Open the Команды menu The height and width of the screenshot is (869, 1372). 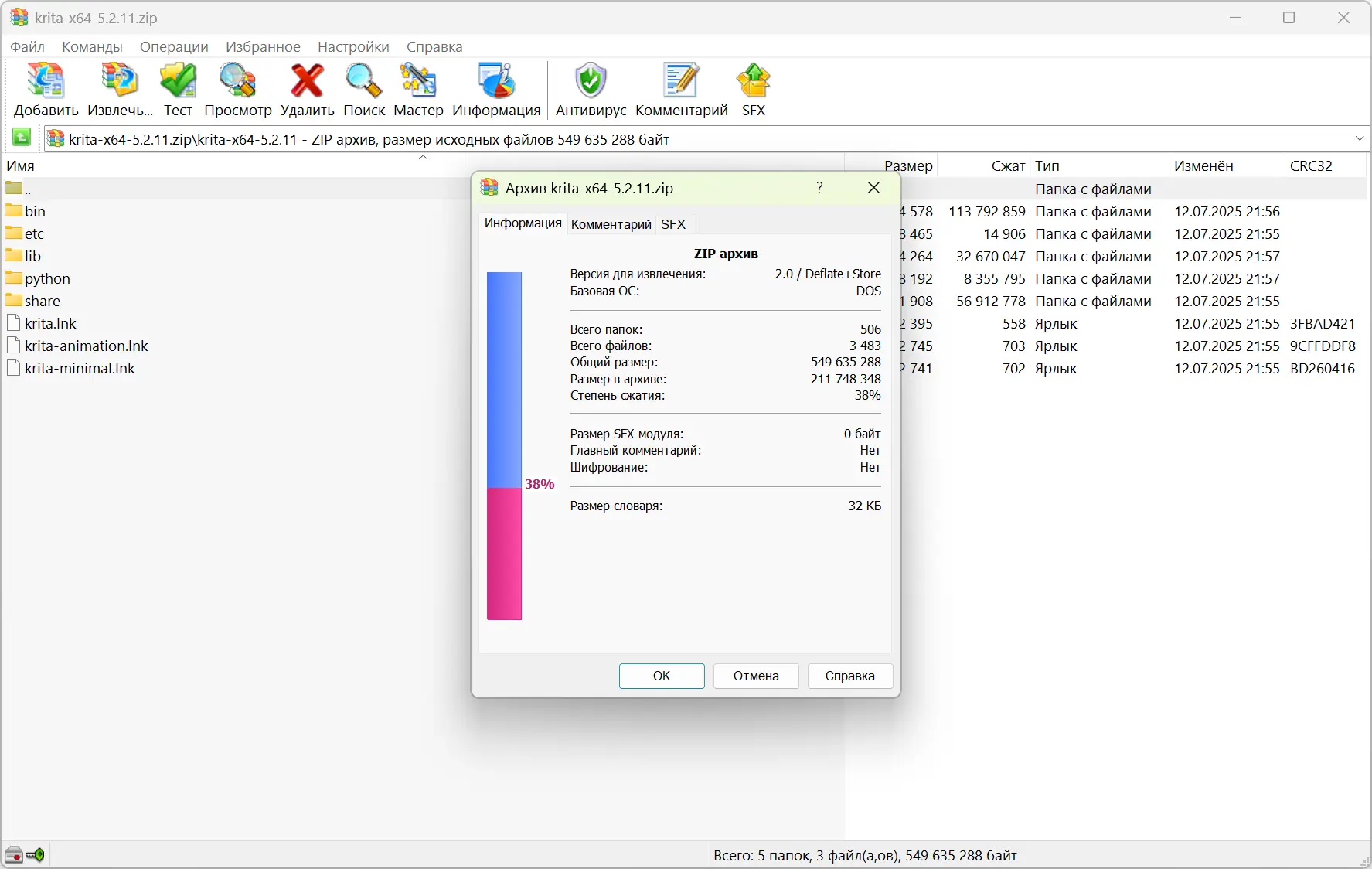[x=92, y=46]
